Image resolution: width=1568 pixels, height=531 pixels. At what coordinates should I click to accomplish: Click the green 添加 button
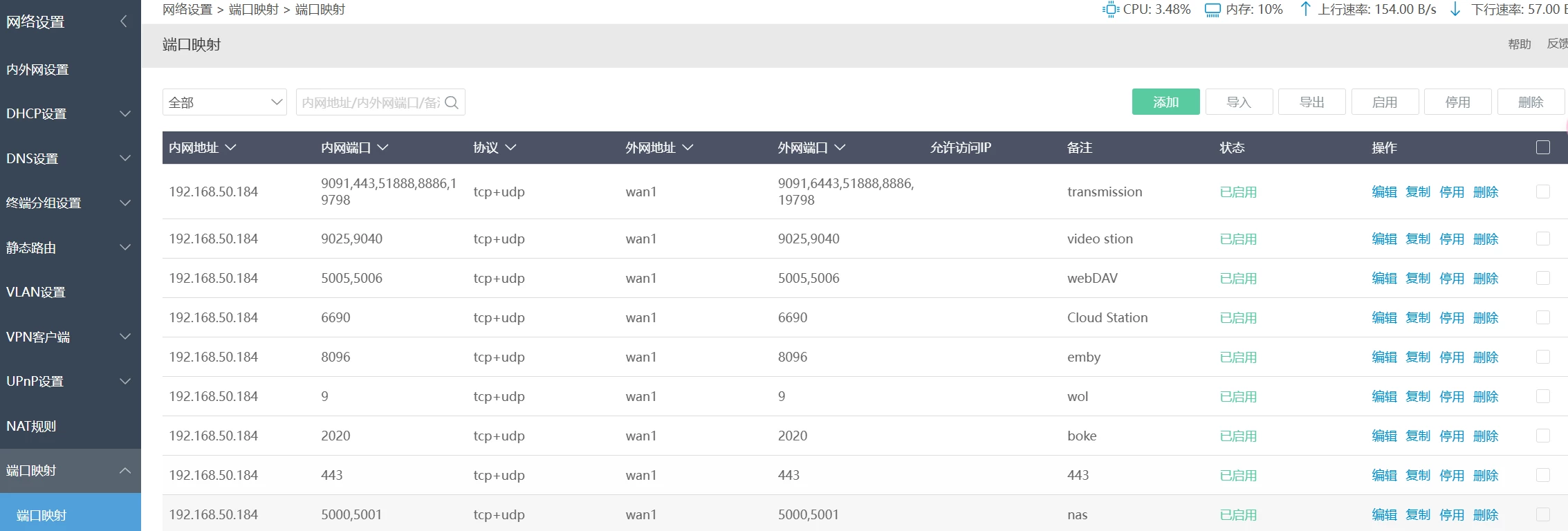(x=1165, y=102)
